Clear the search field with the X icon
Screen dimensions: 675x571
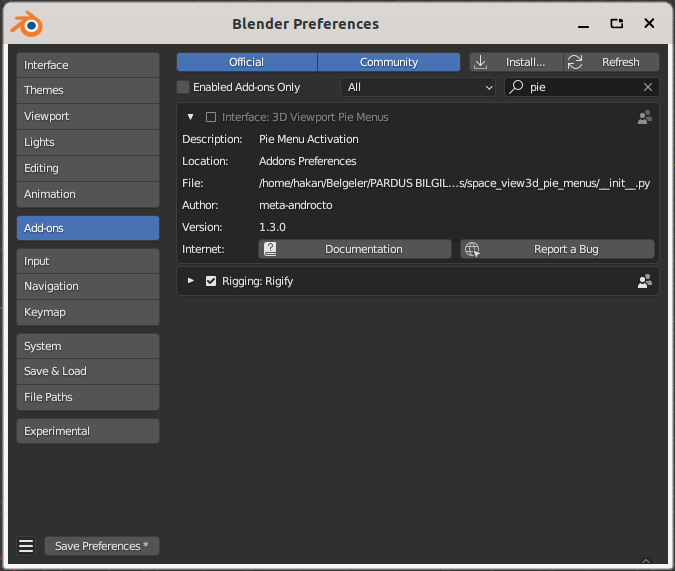(648, 88)
